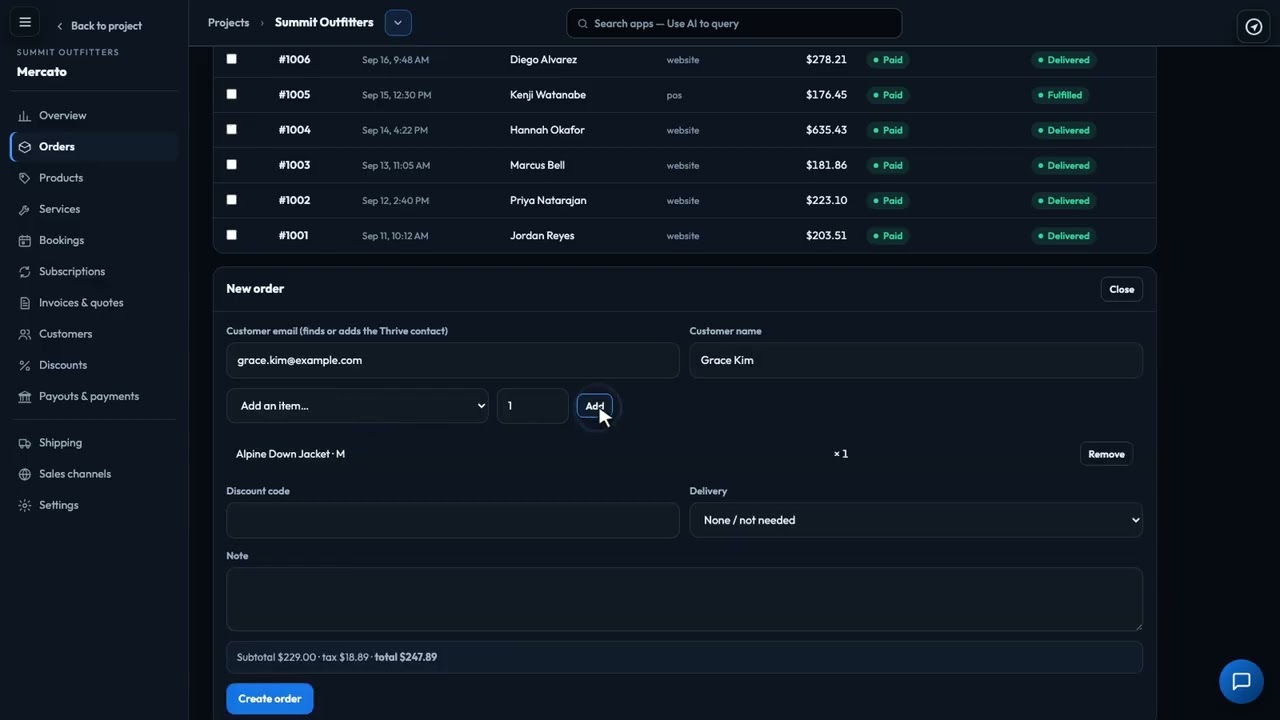Click into the Note text area
Viewport: 1280px width, 720px height.
click(x=684, y=599)
